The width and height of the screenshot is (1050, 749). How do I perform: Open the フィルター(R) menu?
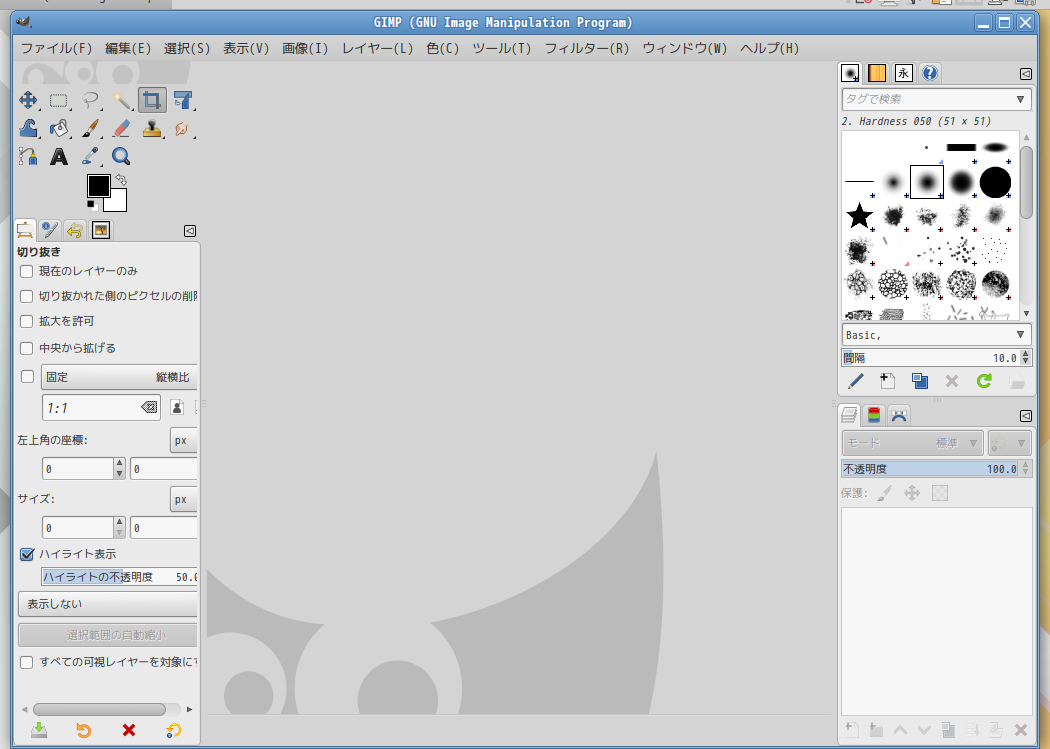tap(587, 48)
